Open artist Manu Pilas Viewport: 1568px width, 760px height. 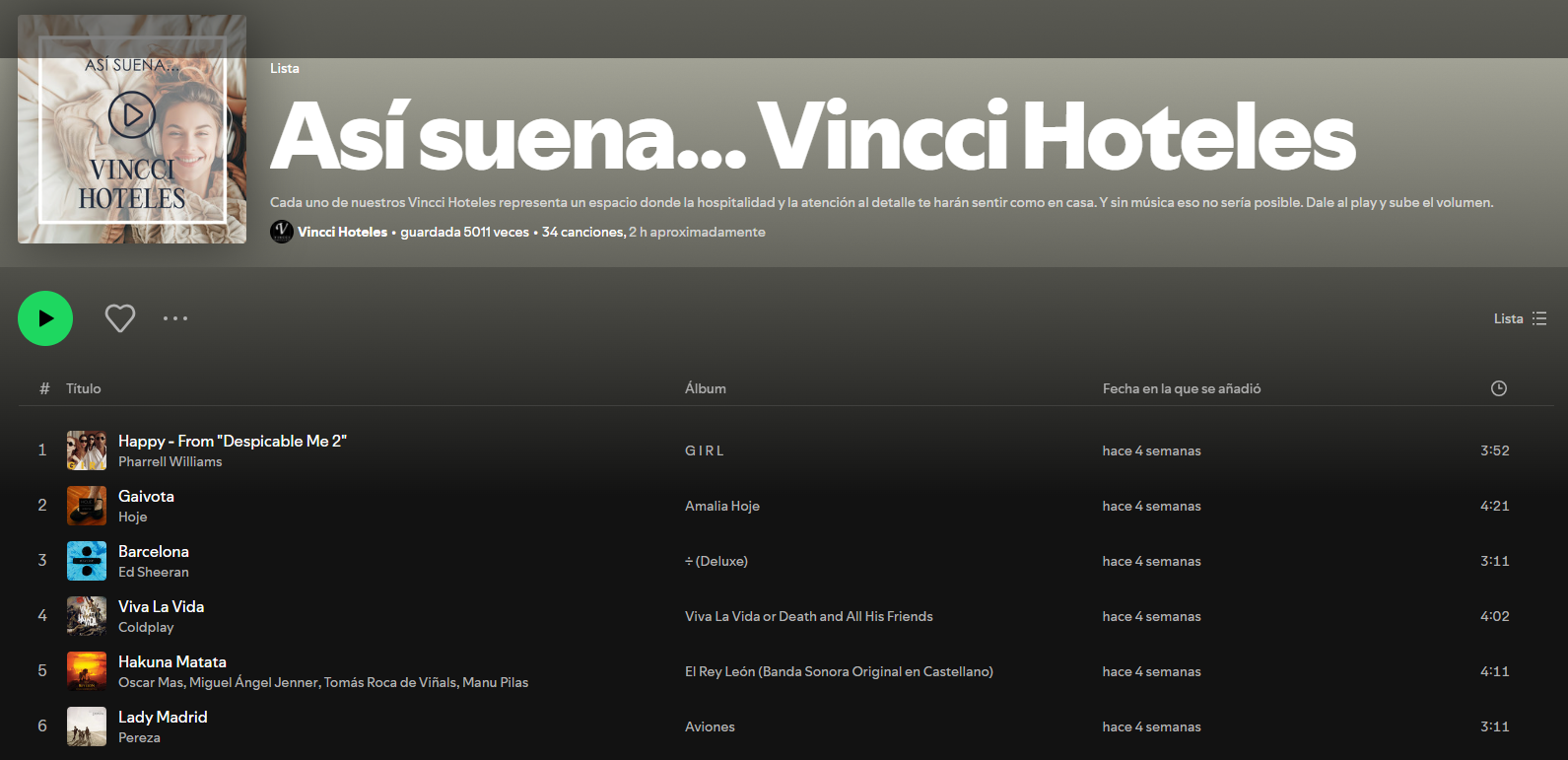click(x=496, y=682)
